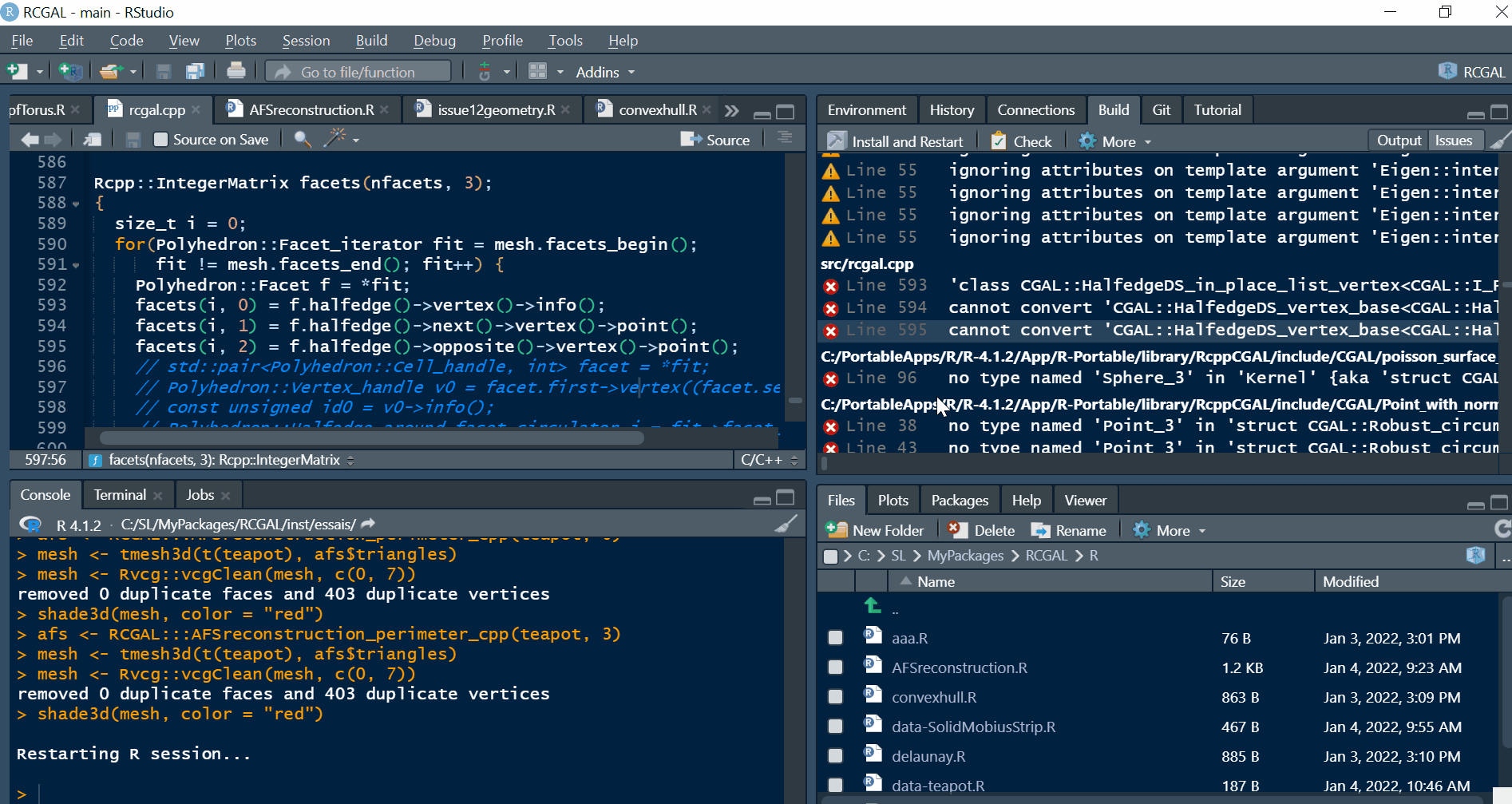The height and width of the screenshot is (804, 1512).
Task: Open the code tools magic wand menu
Action: pyautogui.click(x=335, y=138)
